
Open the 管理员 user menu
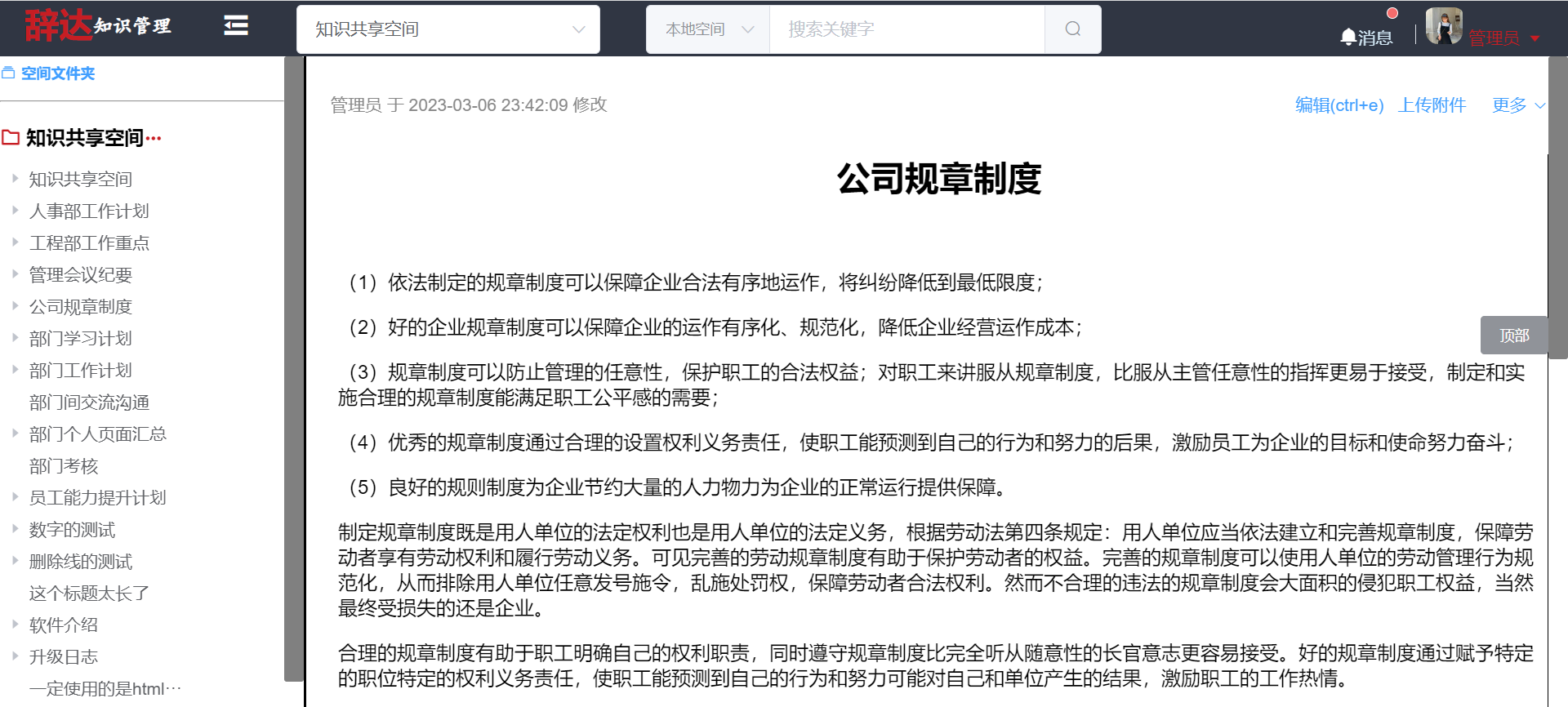point(1503,38)
